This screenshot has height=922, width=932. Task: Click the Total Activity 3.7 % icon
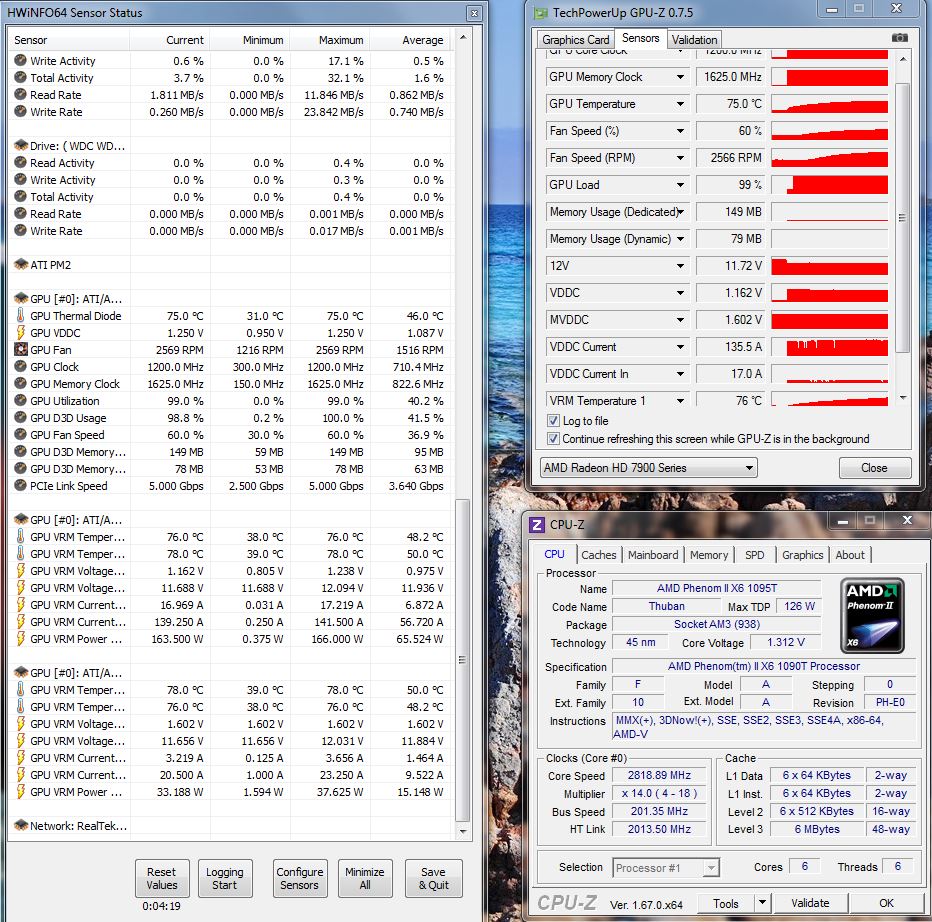[20, 77]
